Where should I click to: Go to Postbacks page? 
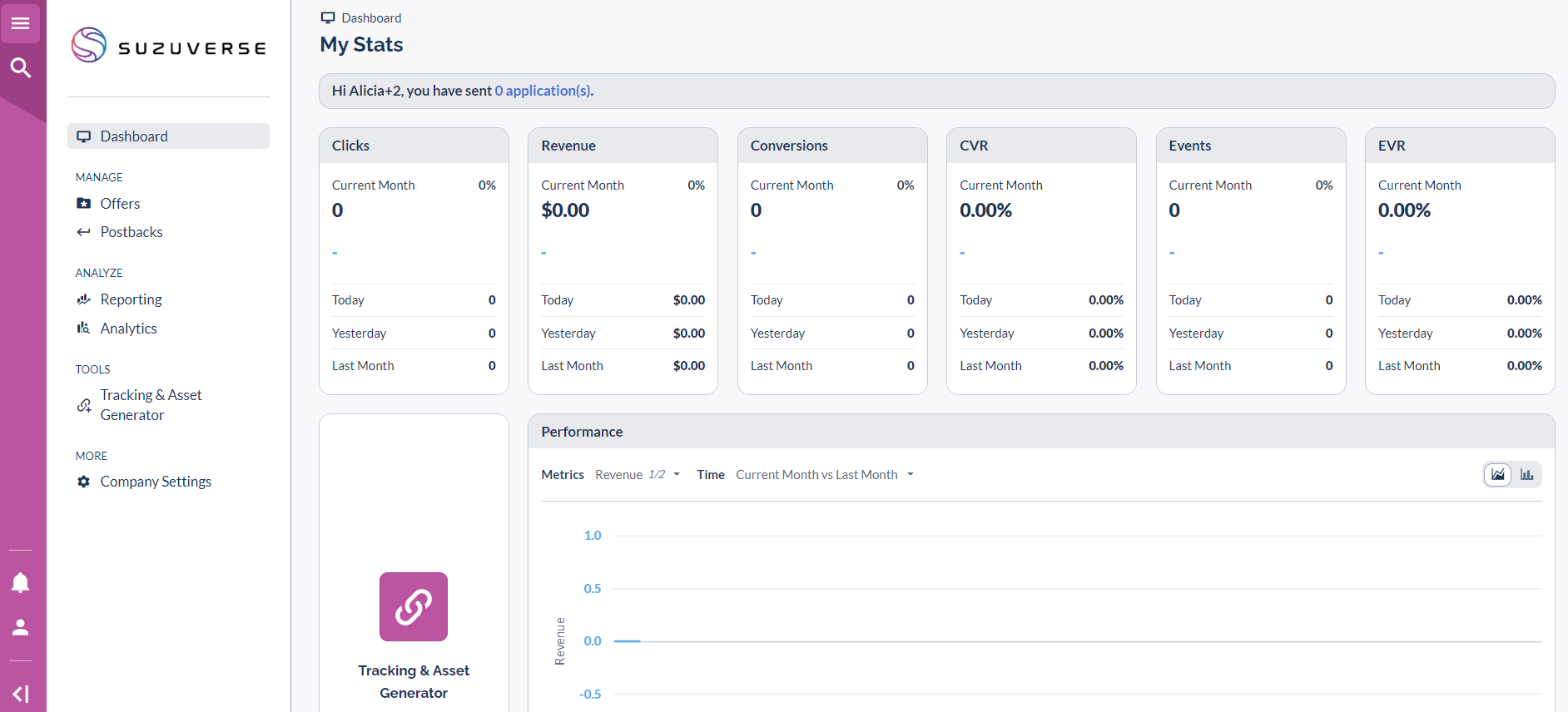coord(131,232)
